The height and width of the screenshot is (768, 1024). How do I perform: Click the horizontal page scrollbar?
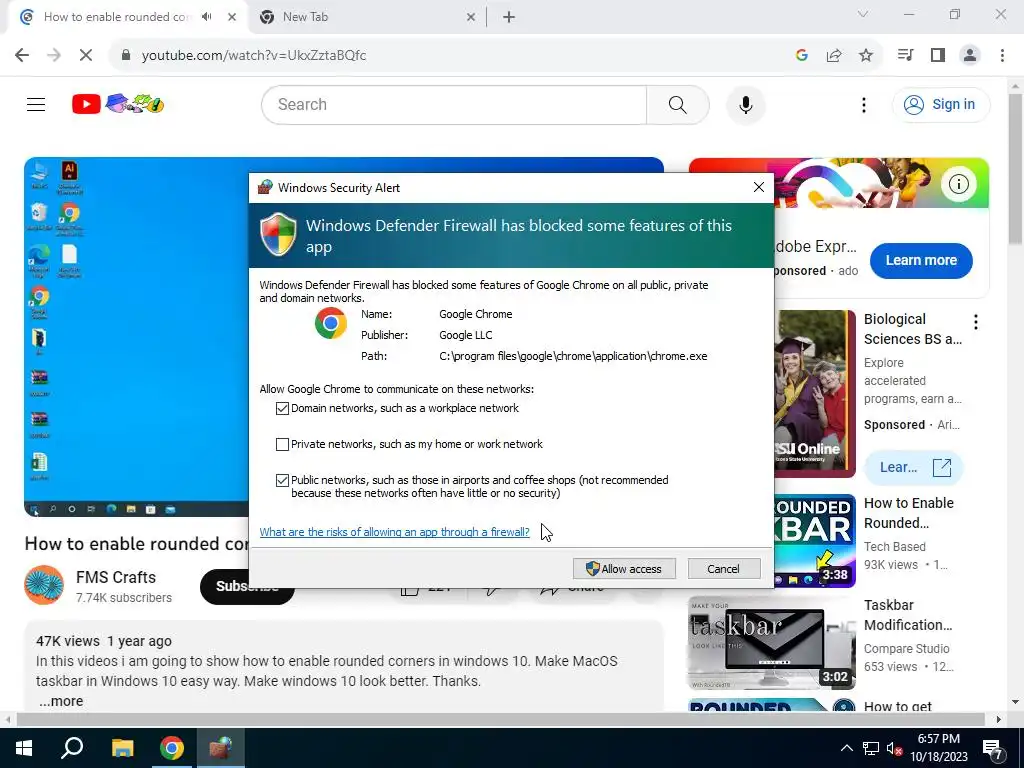point(500,720)
